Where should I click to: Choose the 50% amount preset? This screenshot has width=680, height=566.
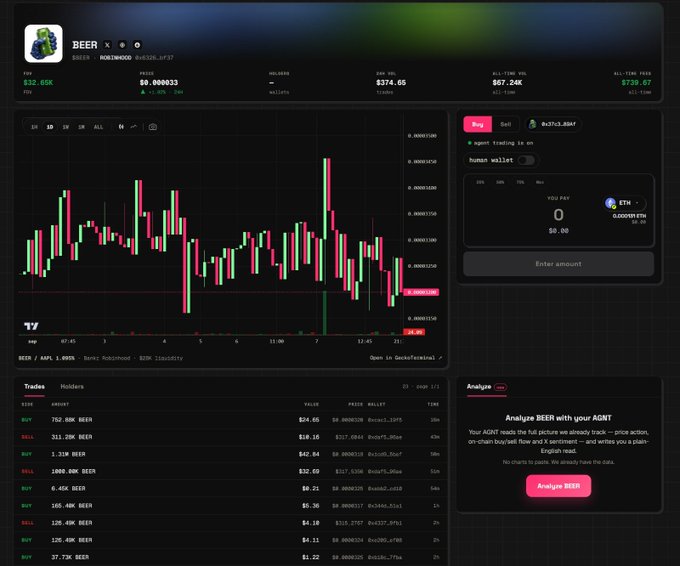(500, 182)
